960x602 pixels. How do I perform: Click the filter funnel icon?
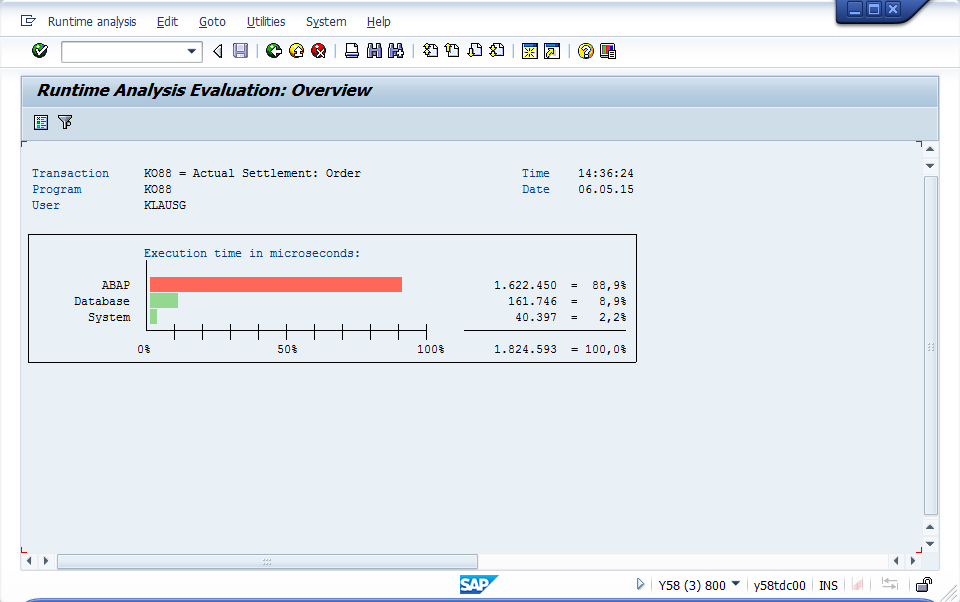(x=65, y=122)
